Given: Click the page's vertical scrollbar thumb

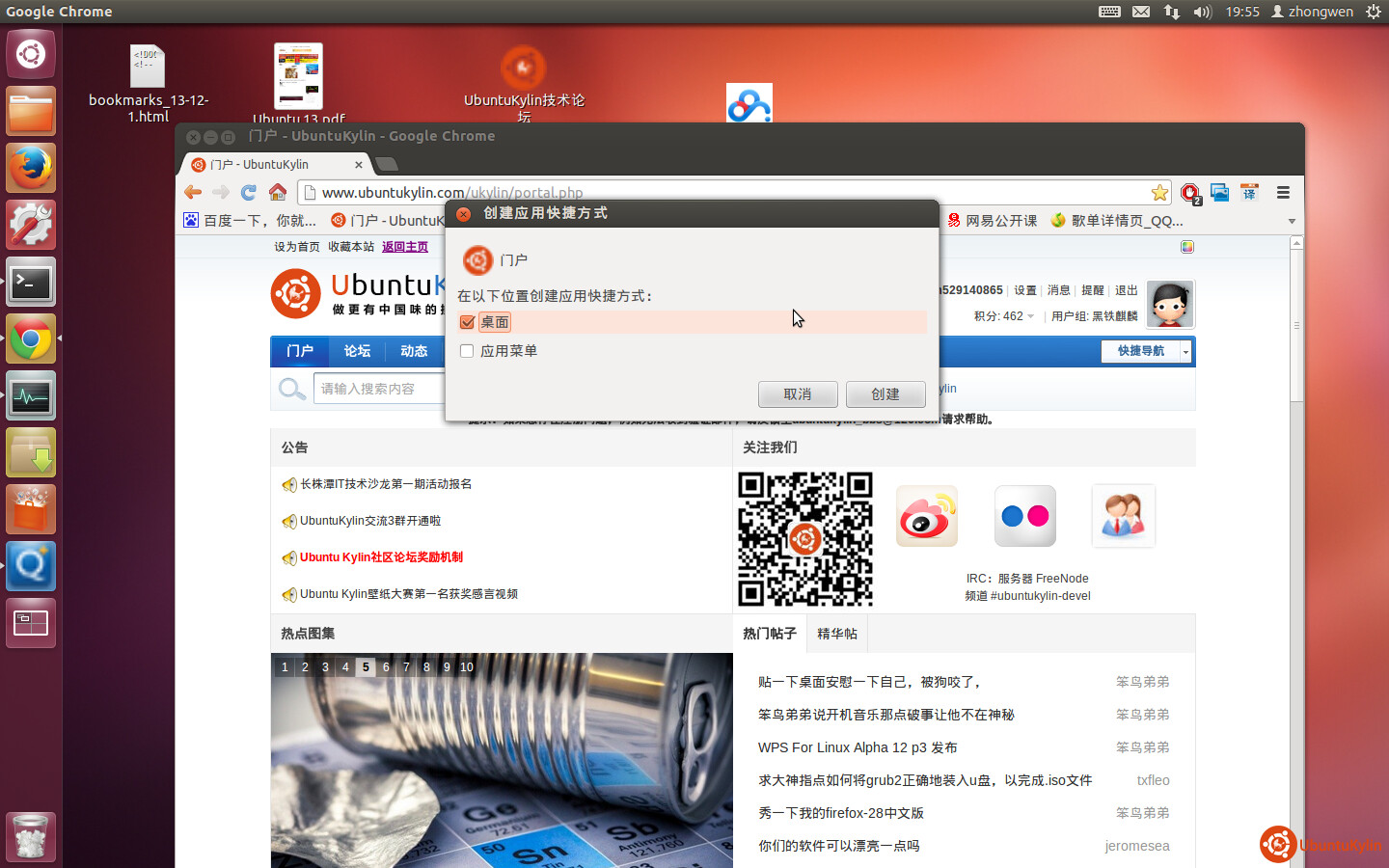Looking at the screenshot, I should tap(1296, 326).
